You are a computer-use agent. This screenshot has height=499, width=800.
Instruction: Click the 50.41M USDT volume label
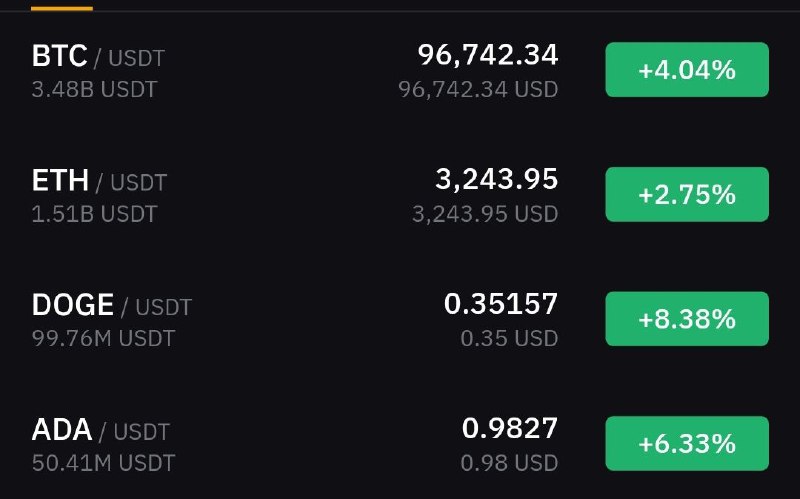104,463
